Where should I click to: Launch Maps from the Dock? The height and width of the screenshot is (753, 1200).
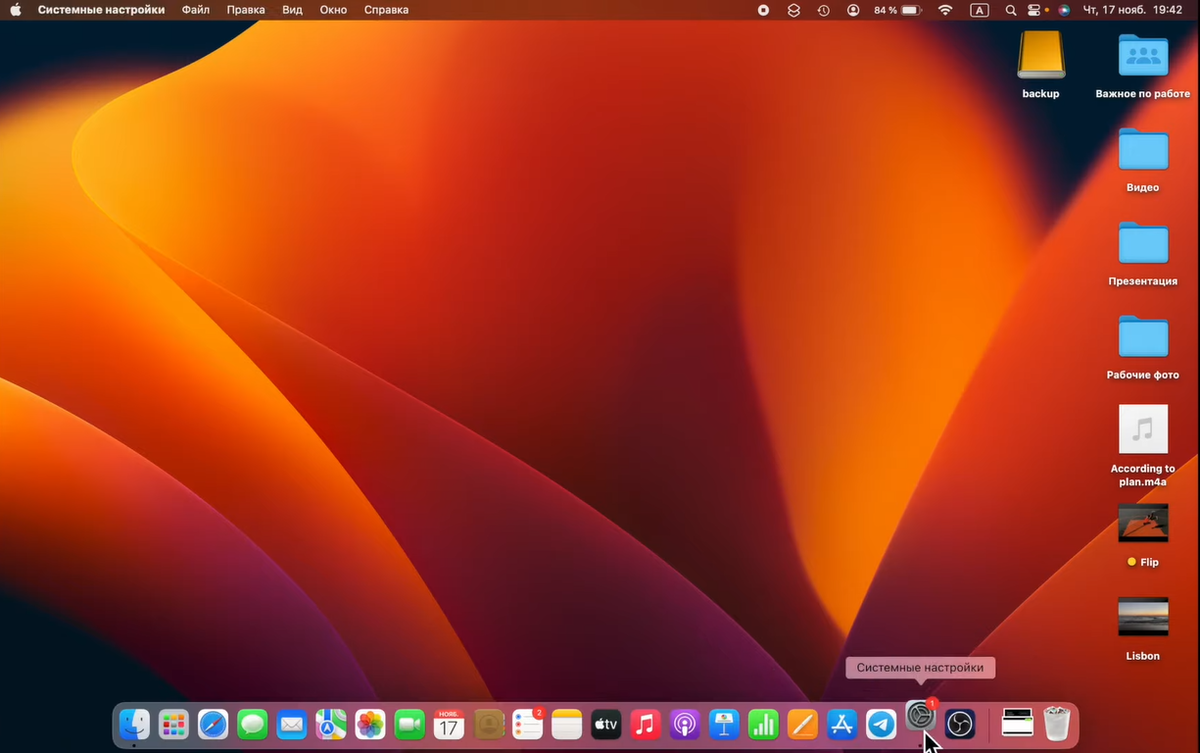click(331, 724)
